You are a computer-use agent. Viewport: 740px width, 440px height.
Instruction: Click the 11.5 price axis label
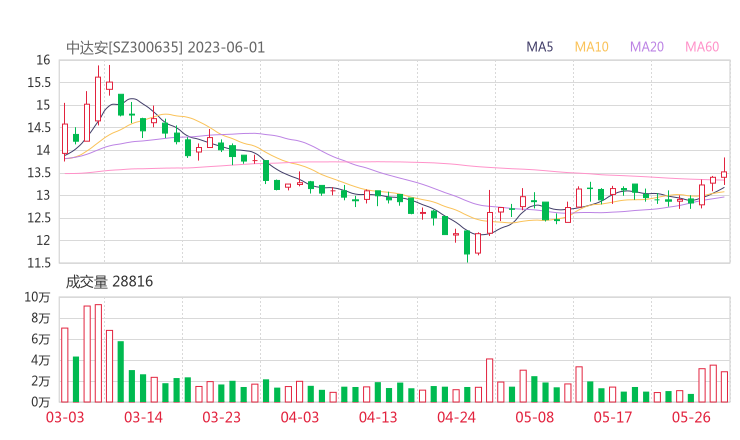(x=39, y=263)
